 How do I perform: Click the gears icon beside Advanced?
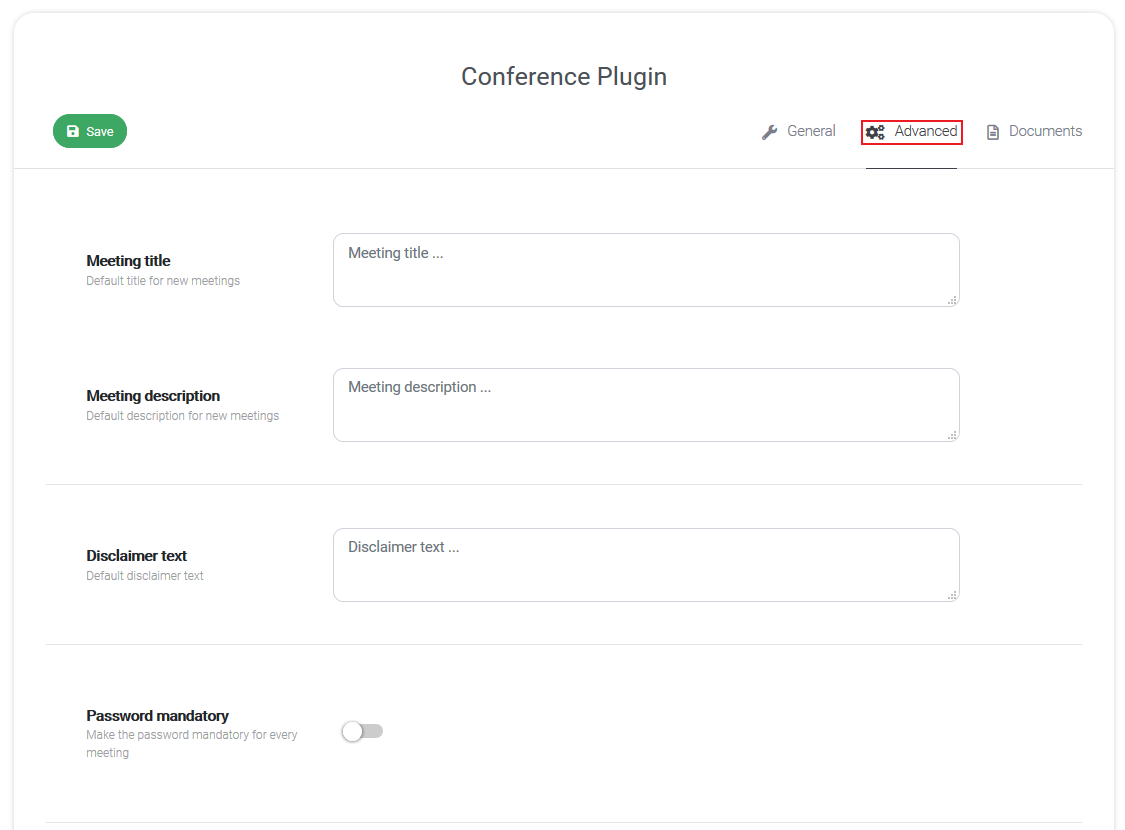pyautogui.click(x=875, y=132)
